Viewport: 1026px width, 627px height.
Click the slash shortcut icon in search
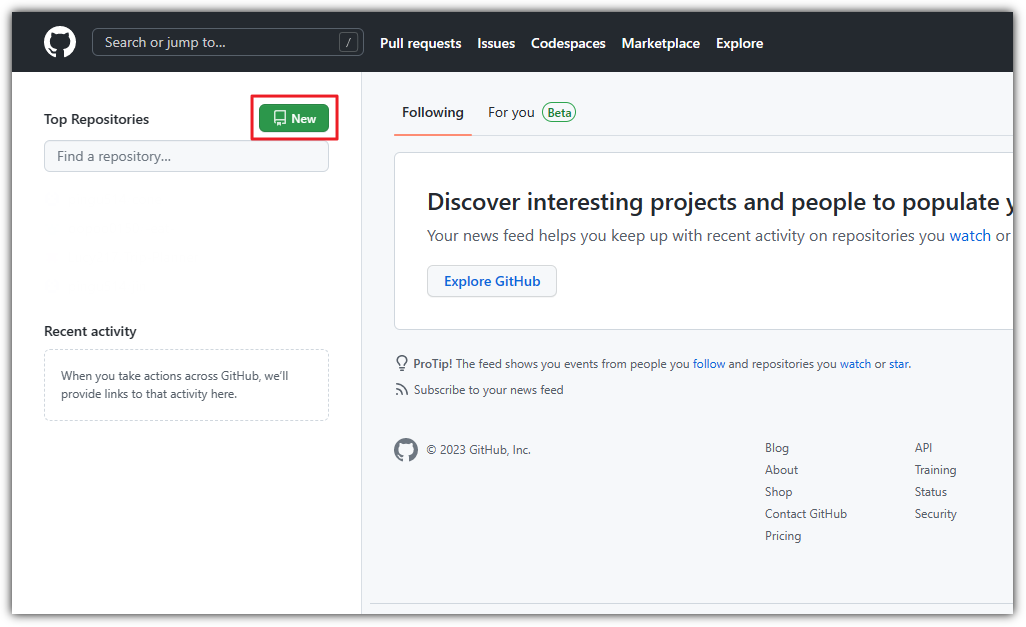[x=348, y=43]
